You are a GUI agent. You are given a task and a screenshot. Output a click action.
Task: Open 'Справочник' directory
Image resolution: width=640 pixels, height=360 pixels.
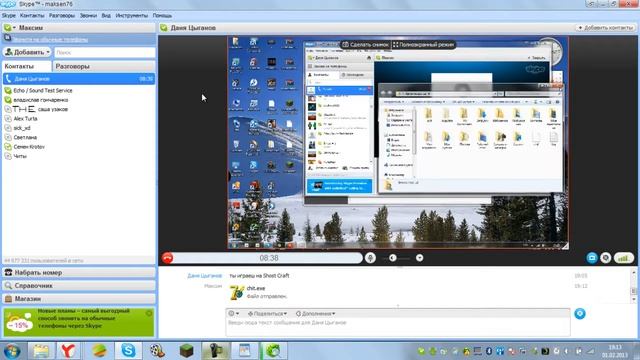coord(79,286)
